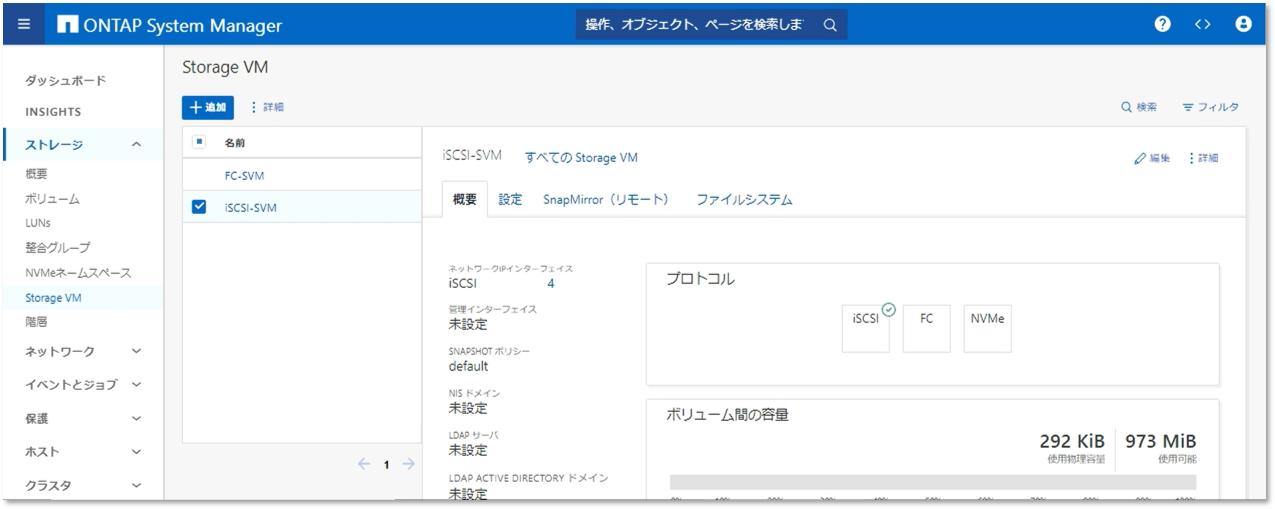Switch to the ファイルシステム tab

tap(744, 199)
